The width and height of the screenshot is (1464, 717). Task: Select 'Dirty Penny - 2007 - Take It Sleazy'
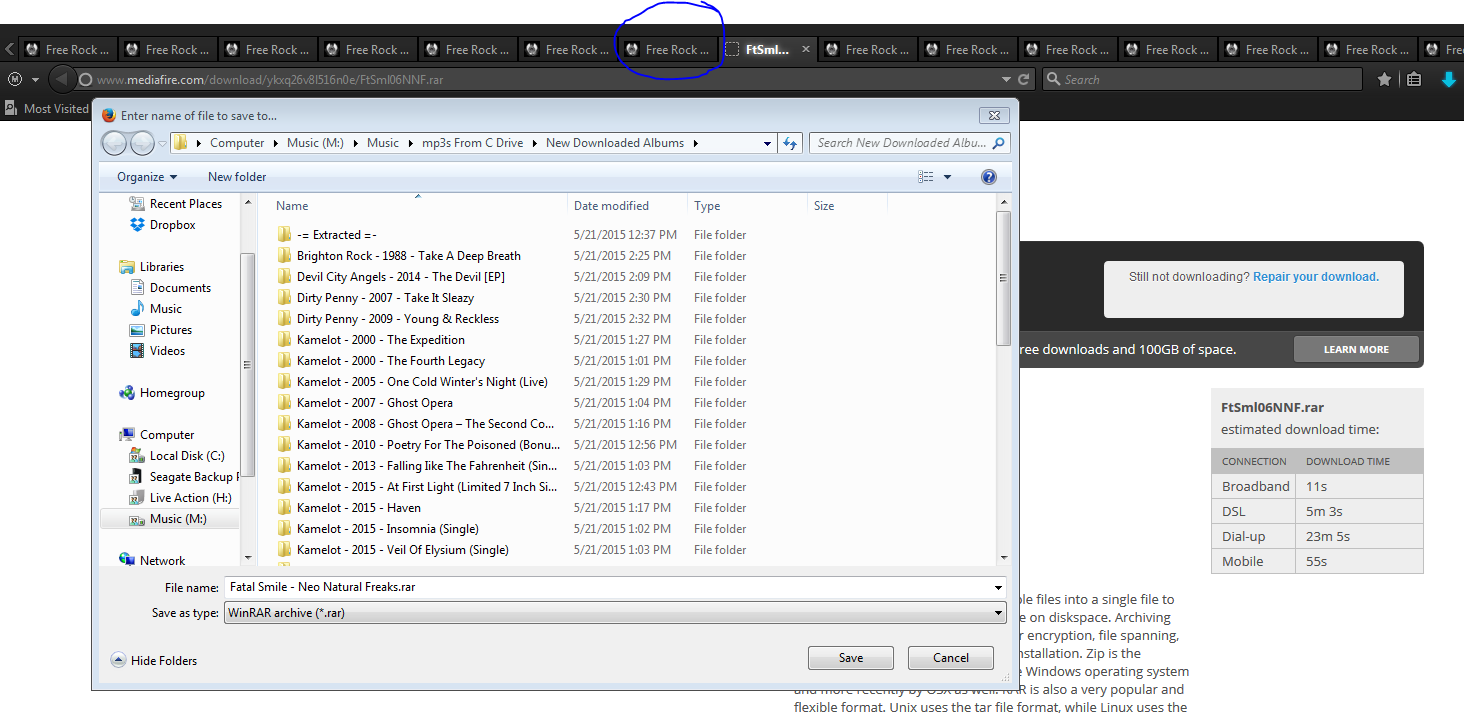(386, 298)
